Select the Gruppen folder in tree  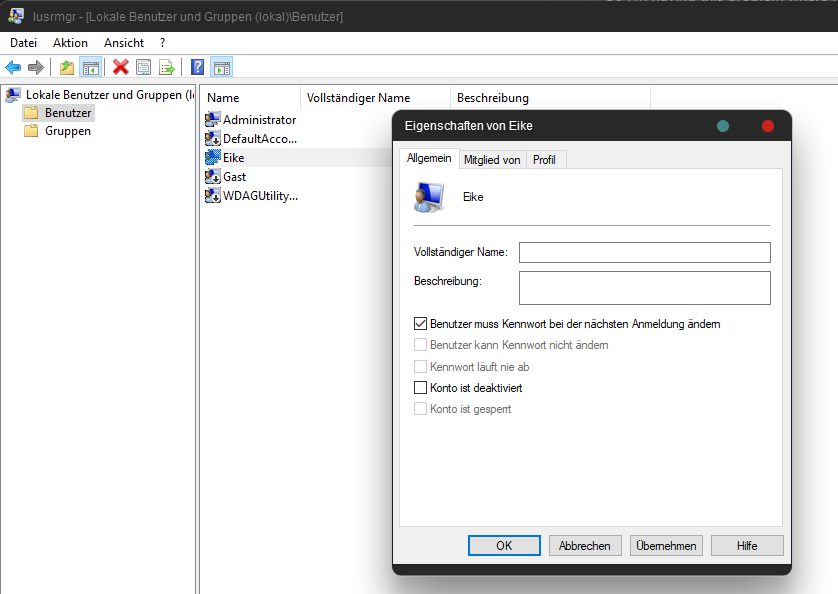click(67, 131)
